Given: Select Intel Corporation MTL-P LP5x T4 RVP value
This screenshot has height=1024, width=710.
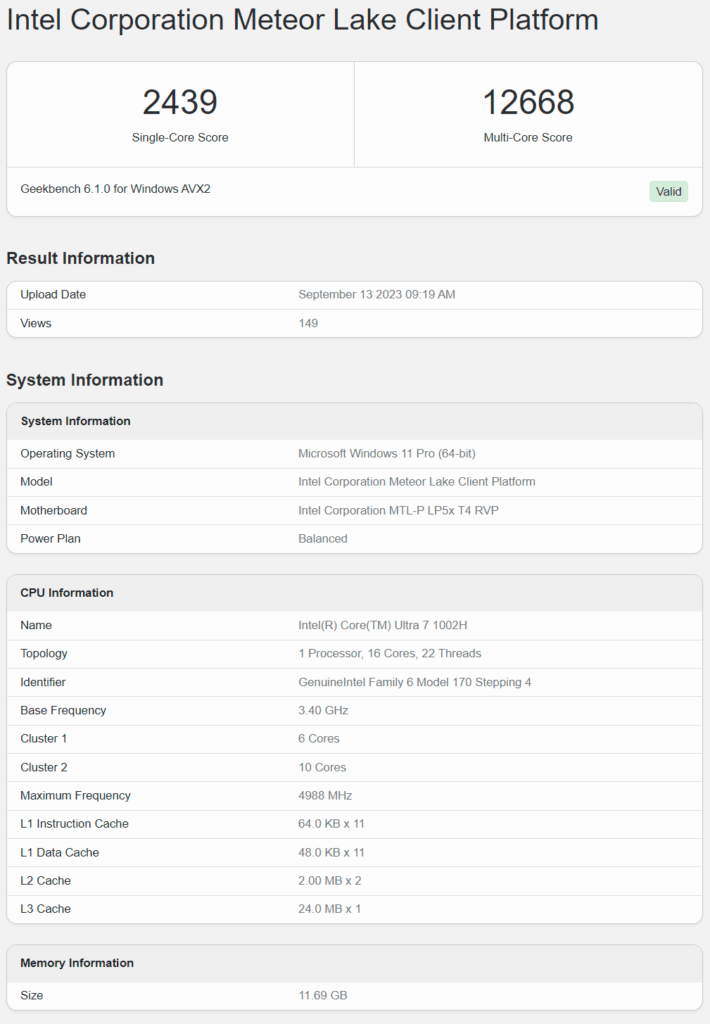Looking at the screenshot, I should [x=398, y=511].
